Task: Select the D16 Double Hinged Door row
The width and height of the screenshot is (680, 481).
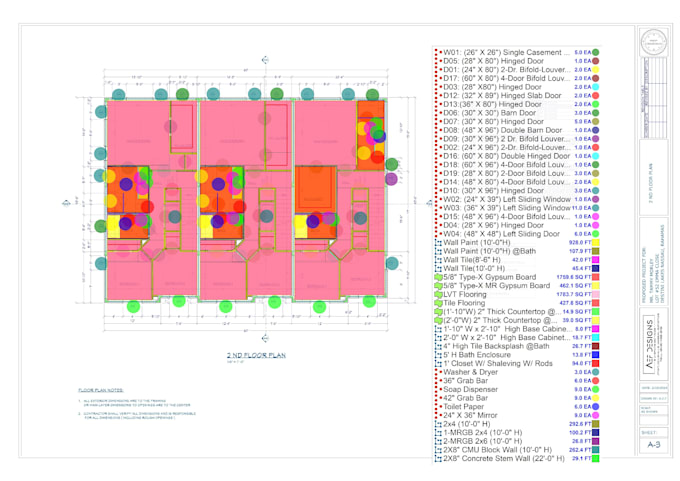Action: [x=517, y=156]
